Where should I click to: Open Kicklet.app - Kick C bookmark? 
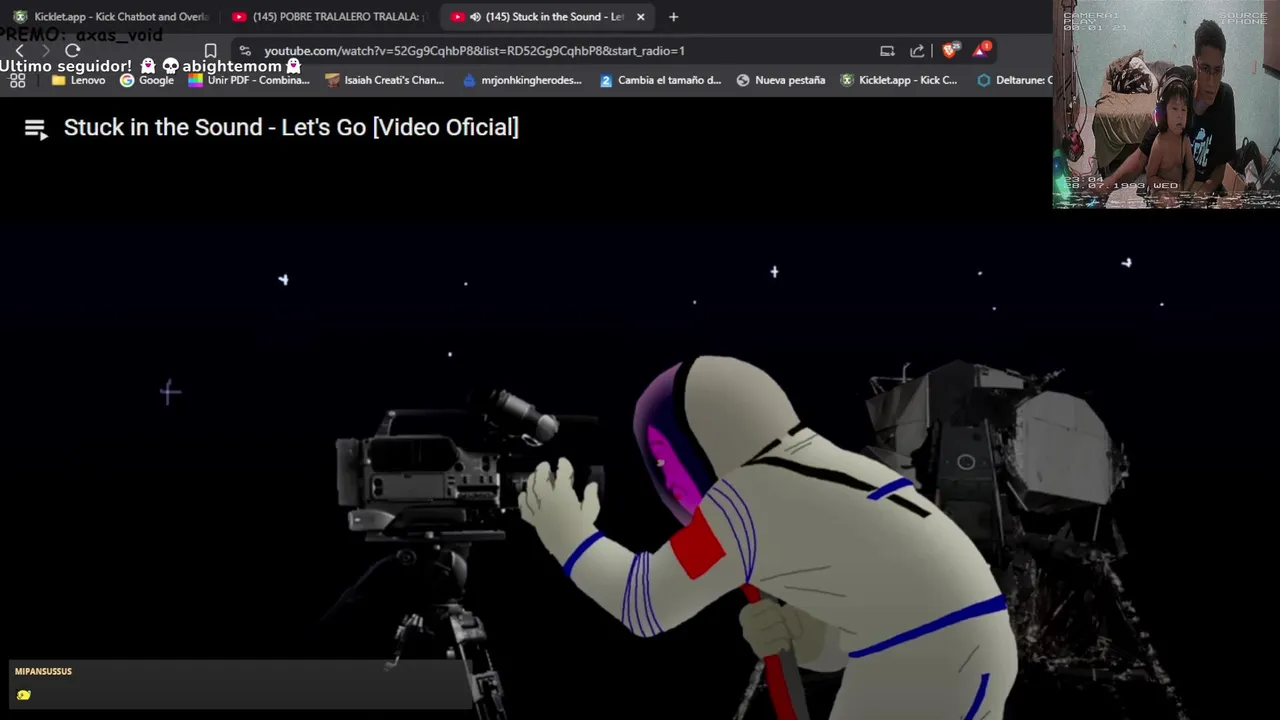(x=899, y=80)
